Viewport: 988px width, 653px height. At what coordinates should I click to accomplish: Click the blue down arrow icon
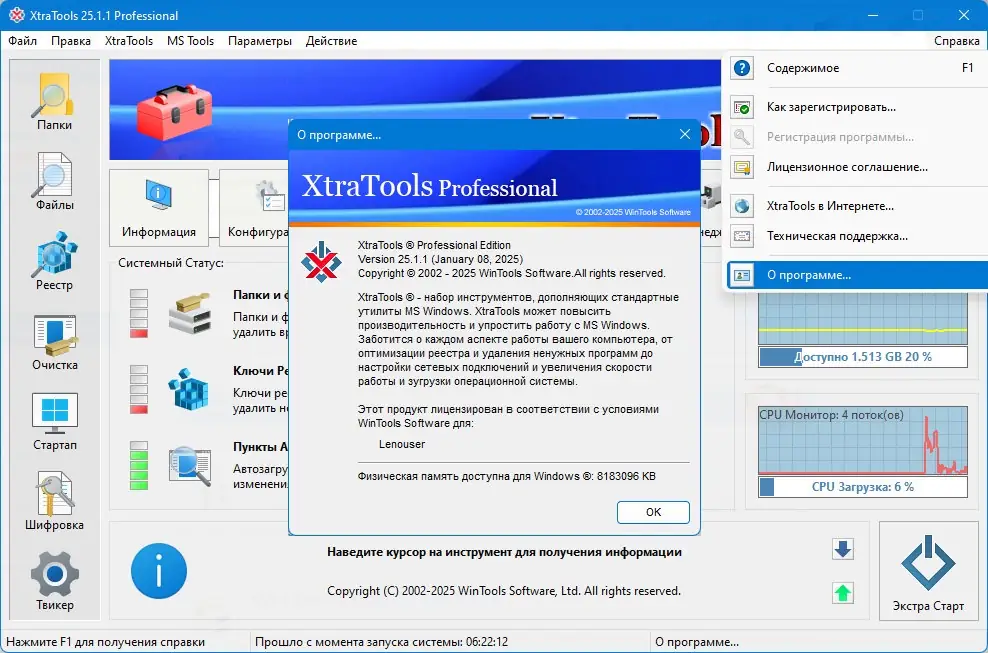(x=842, y=549)
